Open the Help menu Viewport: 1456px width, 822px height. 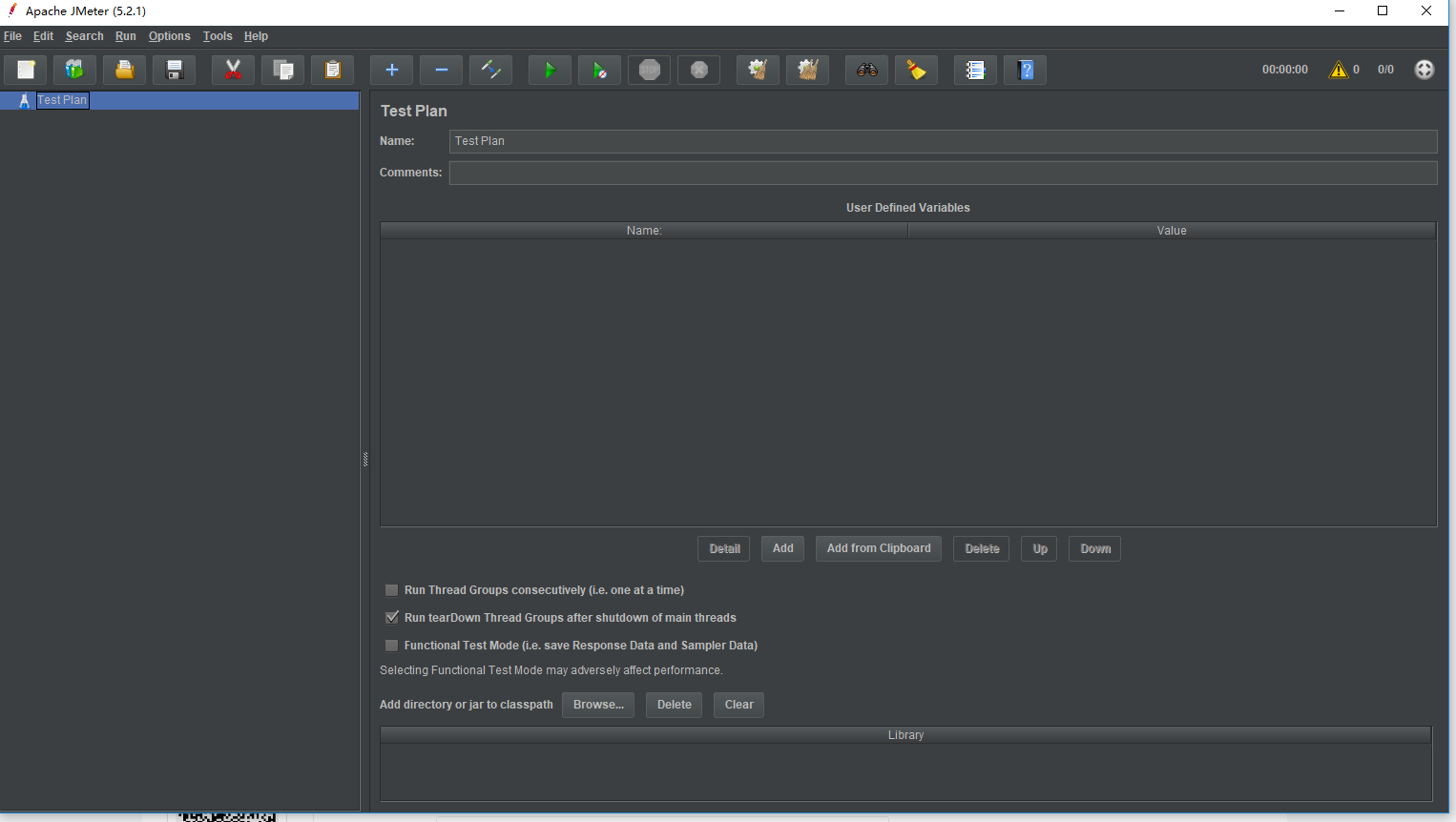[x=256, y=36]
